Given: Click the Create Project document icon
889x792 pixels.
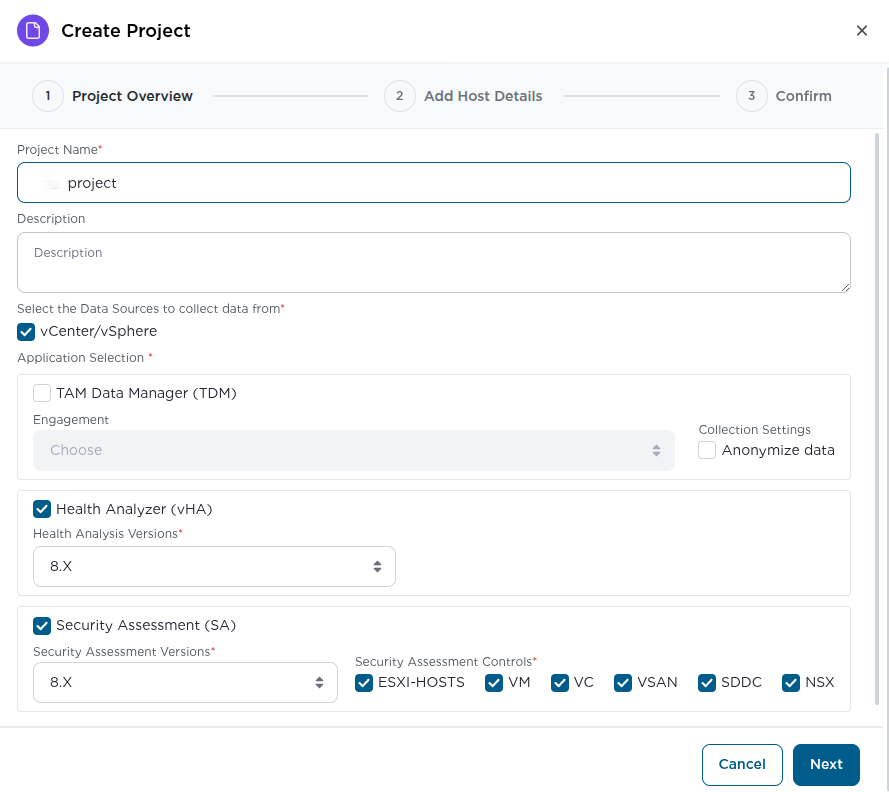Looking at the screenshot, I should click(33, 30).
